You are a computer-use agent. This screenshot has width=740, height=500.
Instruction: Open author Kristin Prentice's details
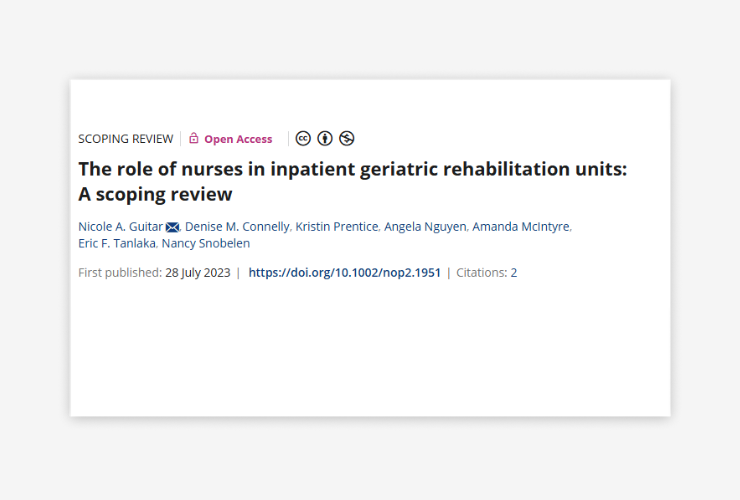[x=337, y=226]
